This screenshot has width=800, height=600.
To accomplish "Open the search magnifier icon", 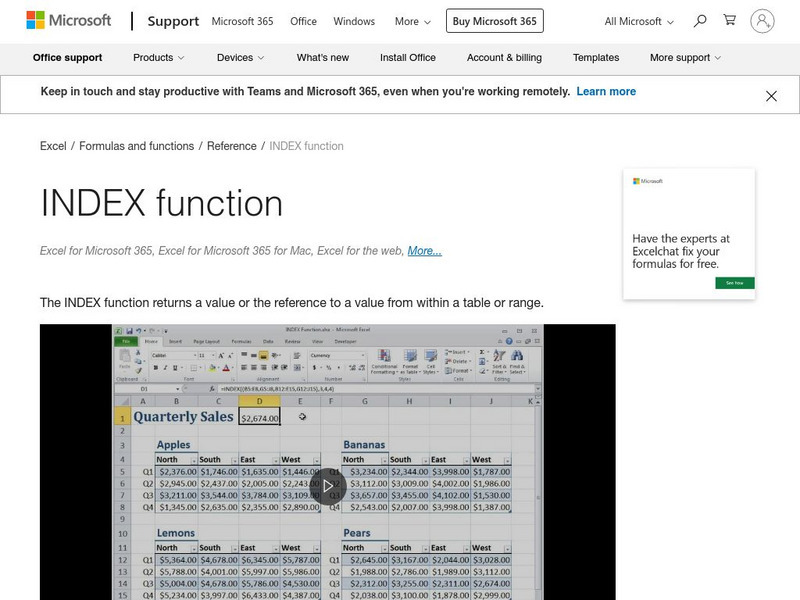I will [x=700, y=21].
